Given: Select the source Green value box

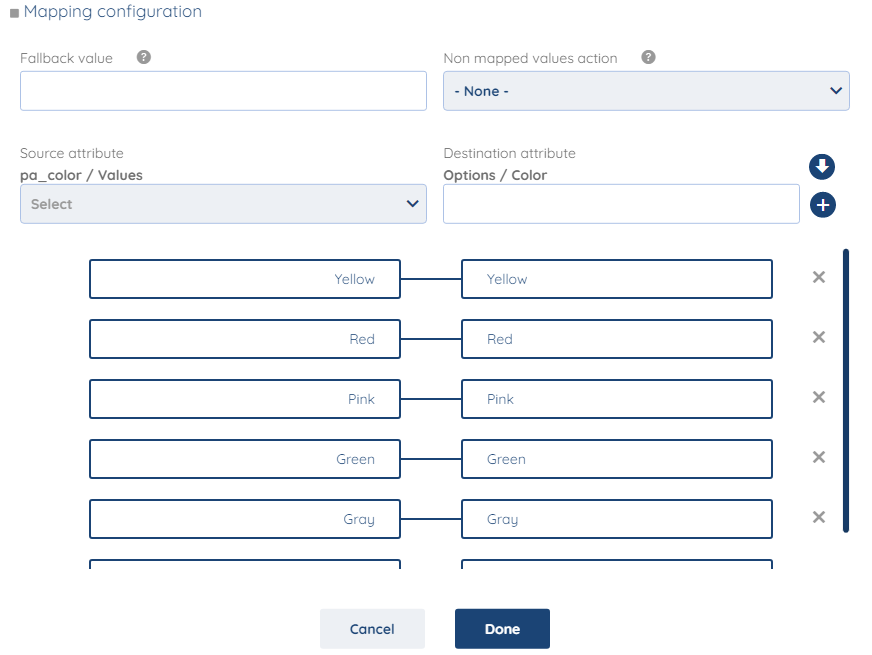Looking at the screenshot, I should (x=245, y=459).
